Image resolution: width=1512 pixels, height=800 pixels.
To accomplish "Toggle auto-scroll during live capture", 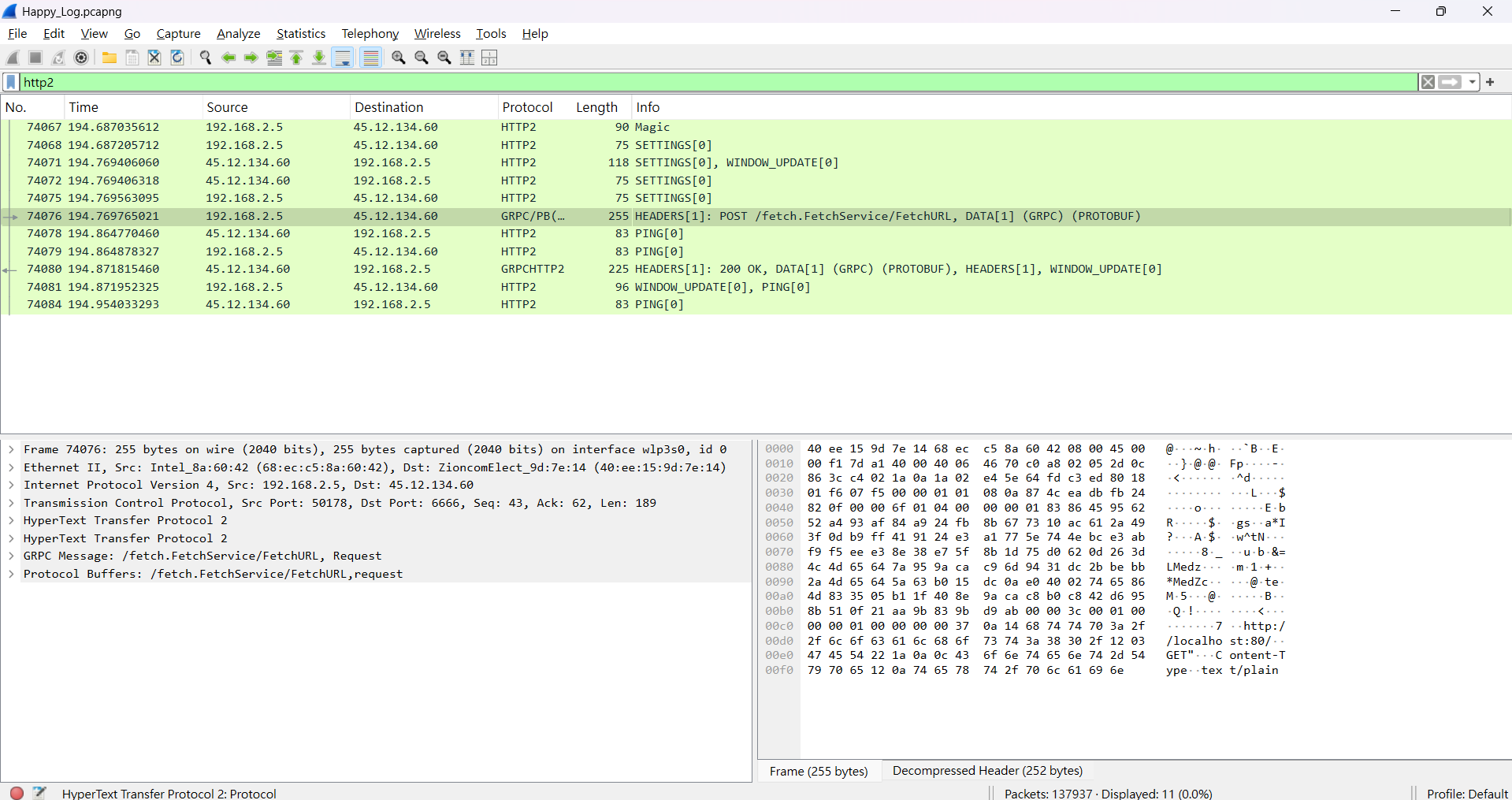I will [343, 58].
